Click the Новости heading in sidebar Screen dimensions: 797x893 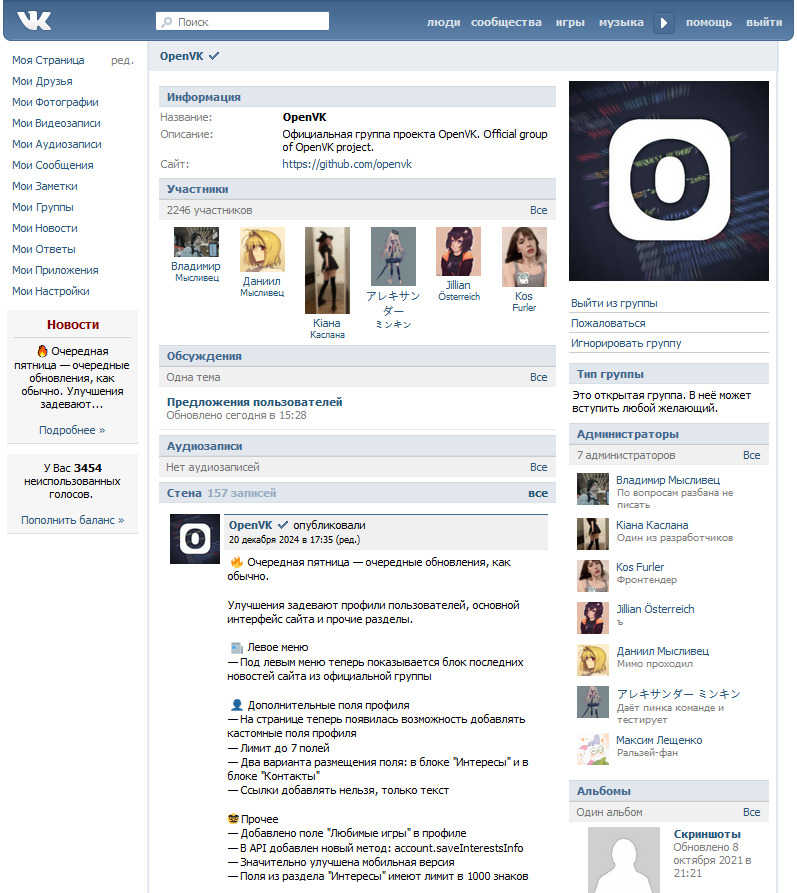coord(72,325)
